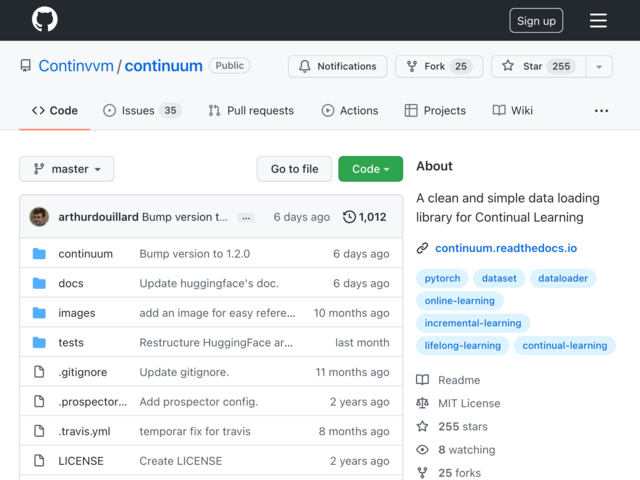Select the online-learning topic tag

pos(460,301)
